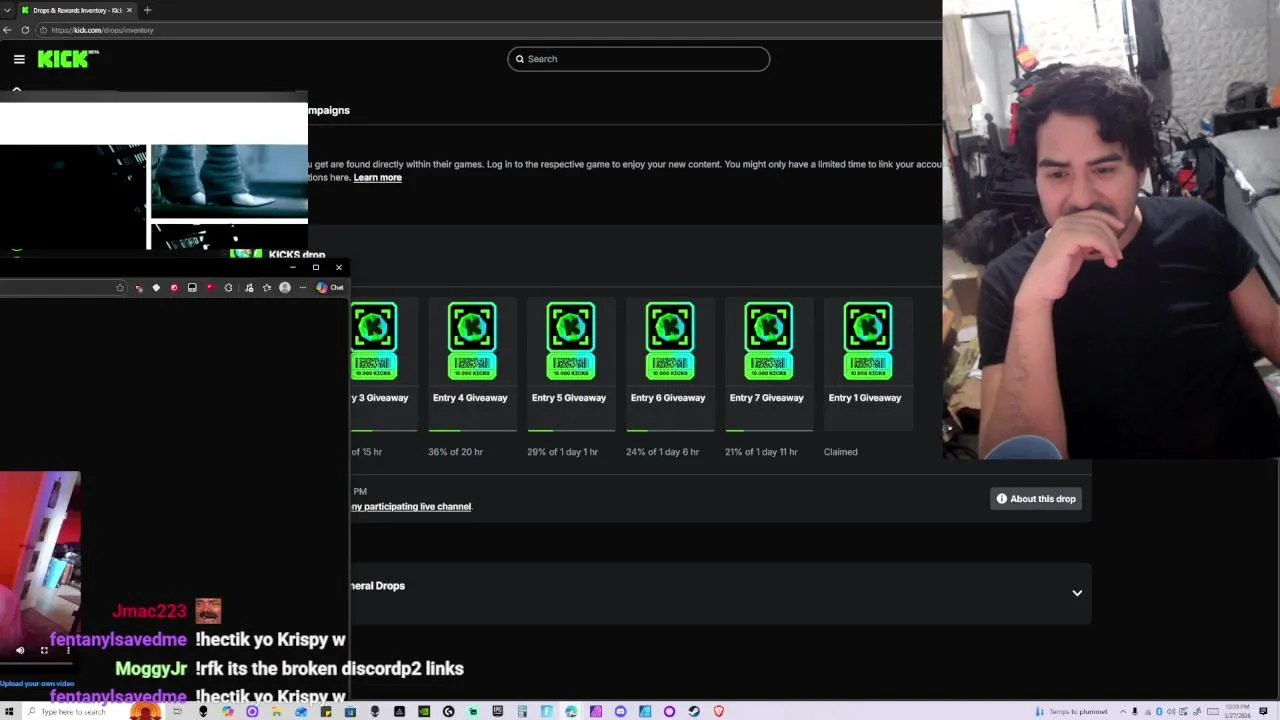
Task: Click the Entry 7 Giveaway drop badge
Action: pyautogui.click(x=768, y=341)
